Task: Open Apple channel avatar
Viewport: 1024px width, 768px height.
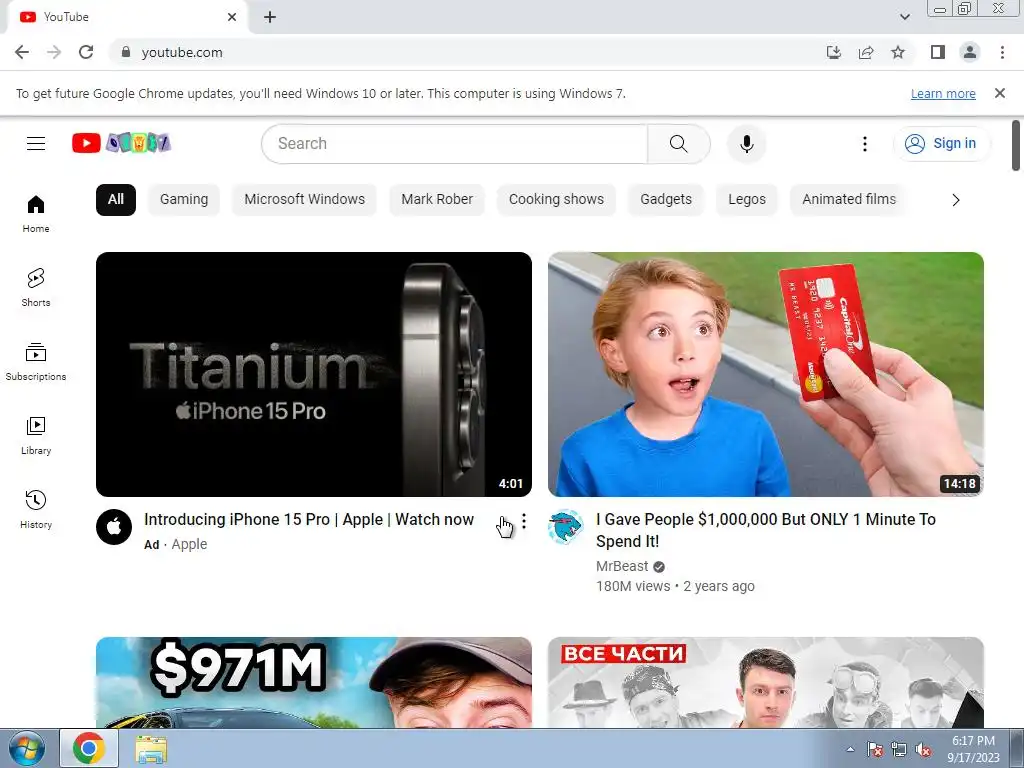Action: click(114, 526)
